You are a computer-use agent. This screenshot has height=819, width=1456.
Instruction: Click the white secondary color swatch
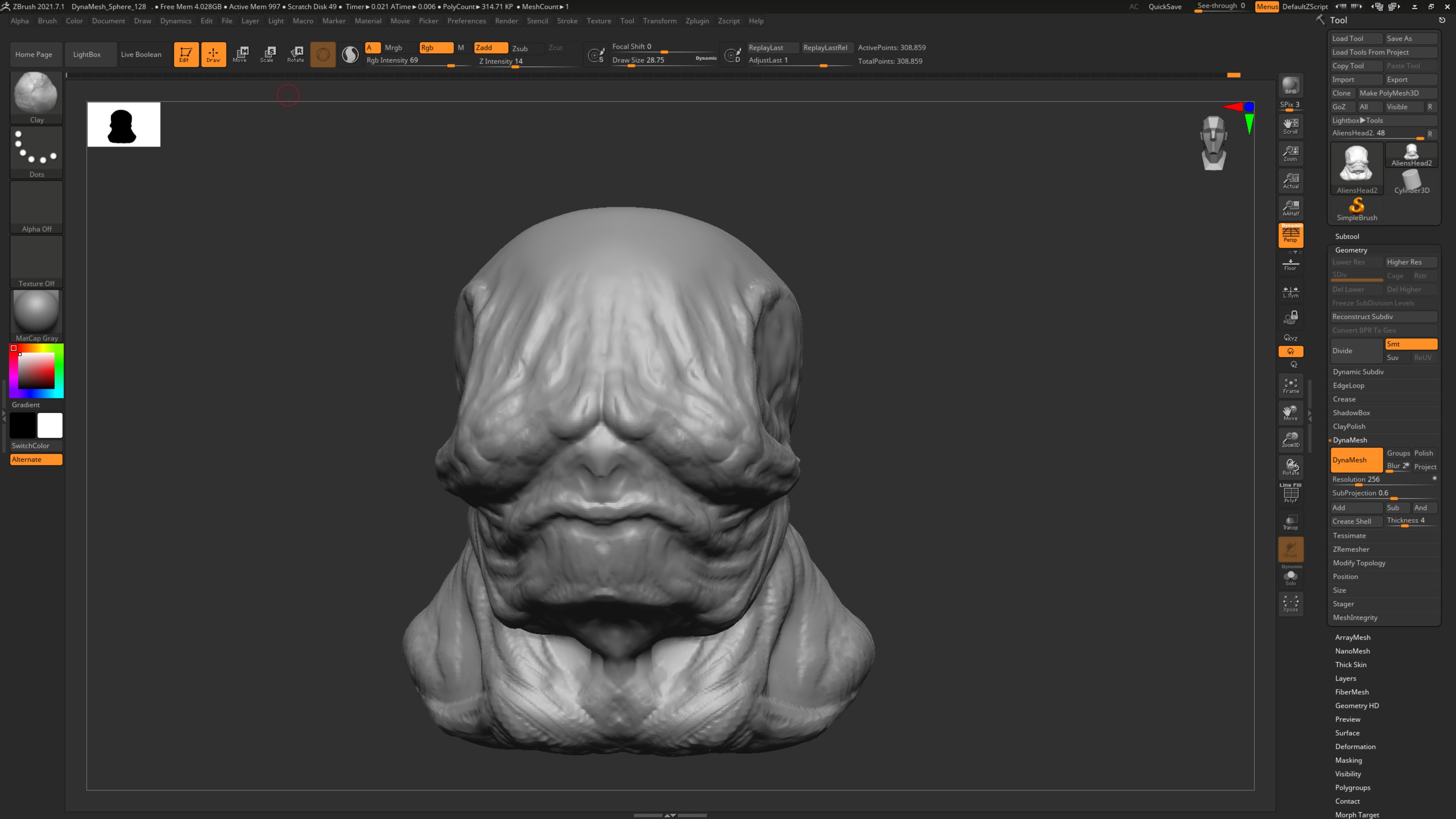pyautogui.click(x=50, y=425)
